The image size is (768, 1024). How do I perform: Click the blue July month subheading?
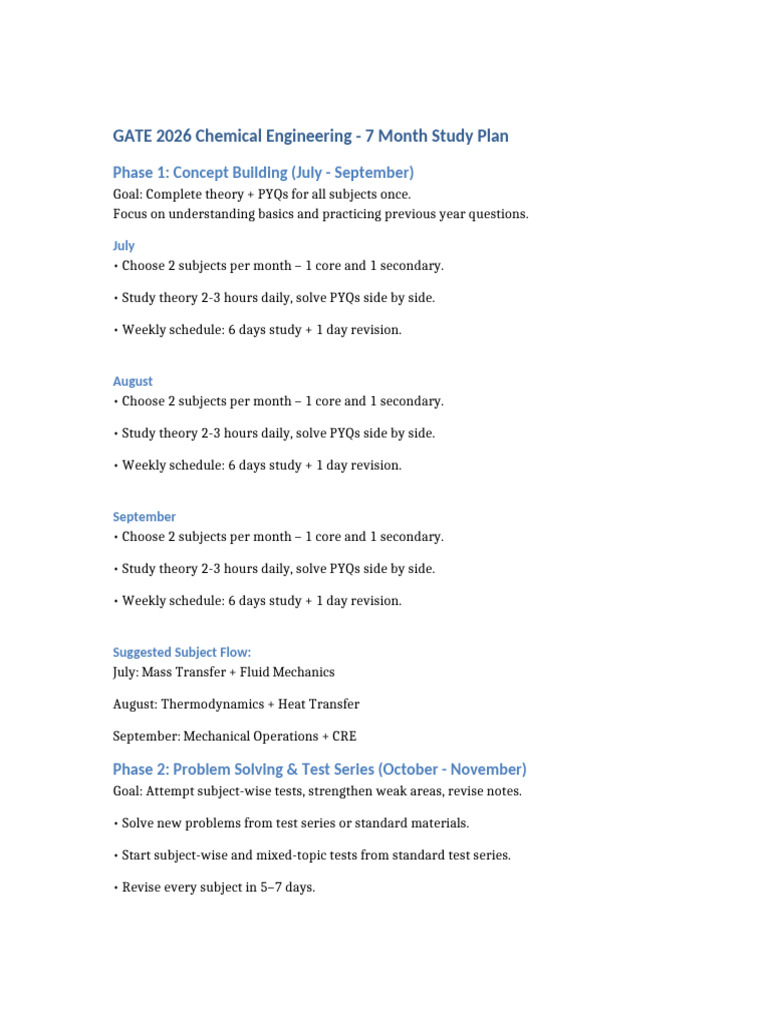124,245
